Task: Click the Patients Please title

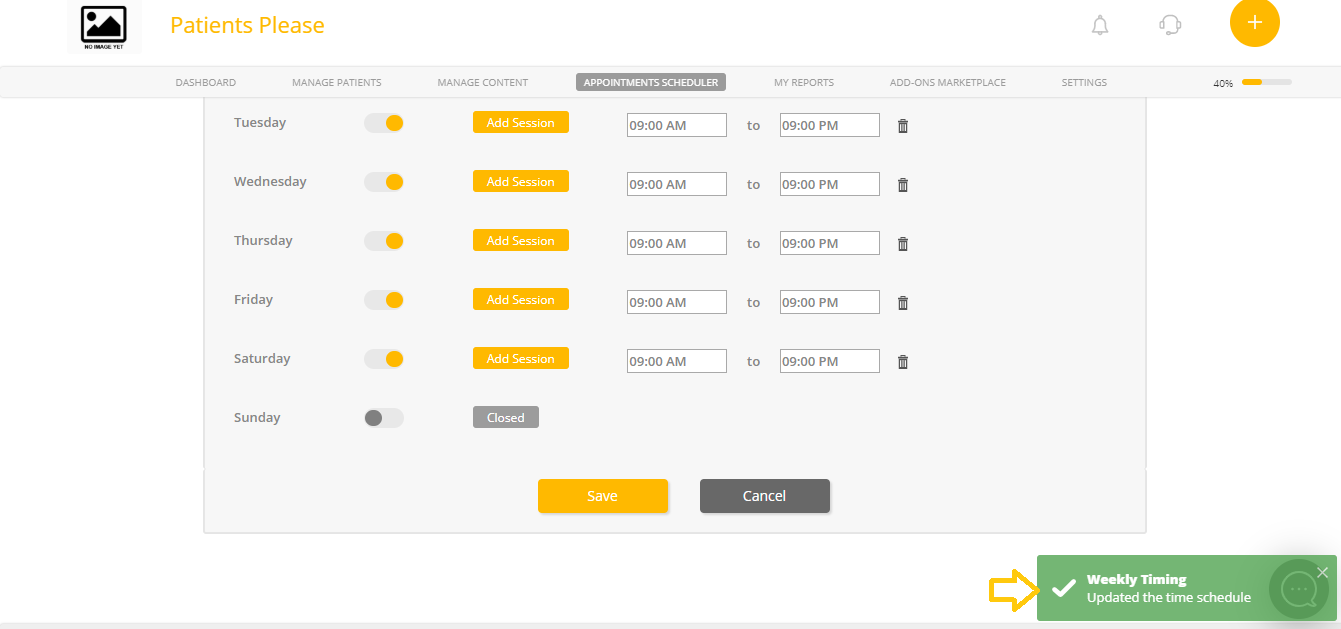Action: [x=247, y=25]
